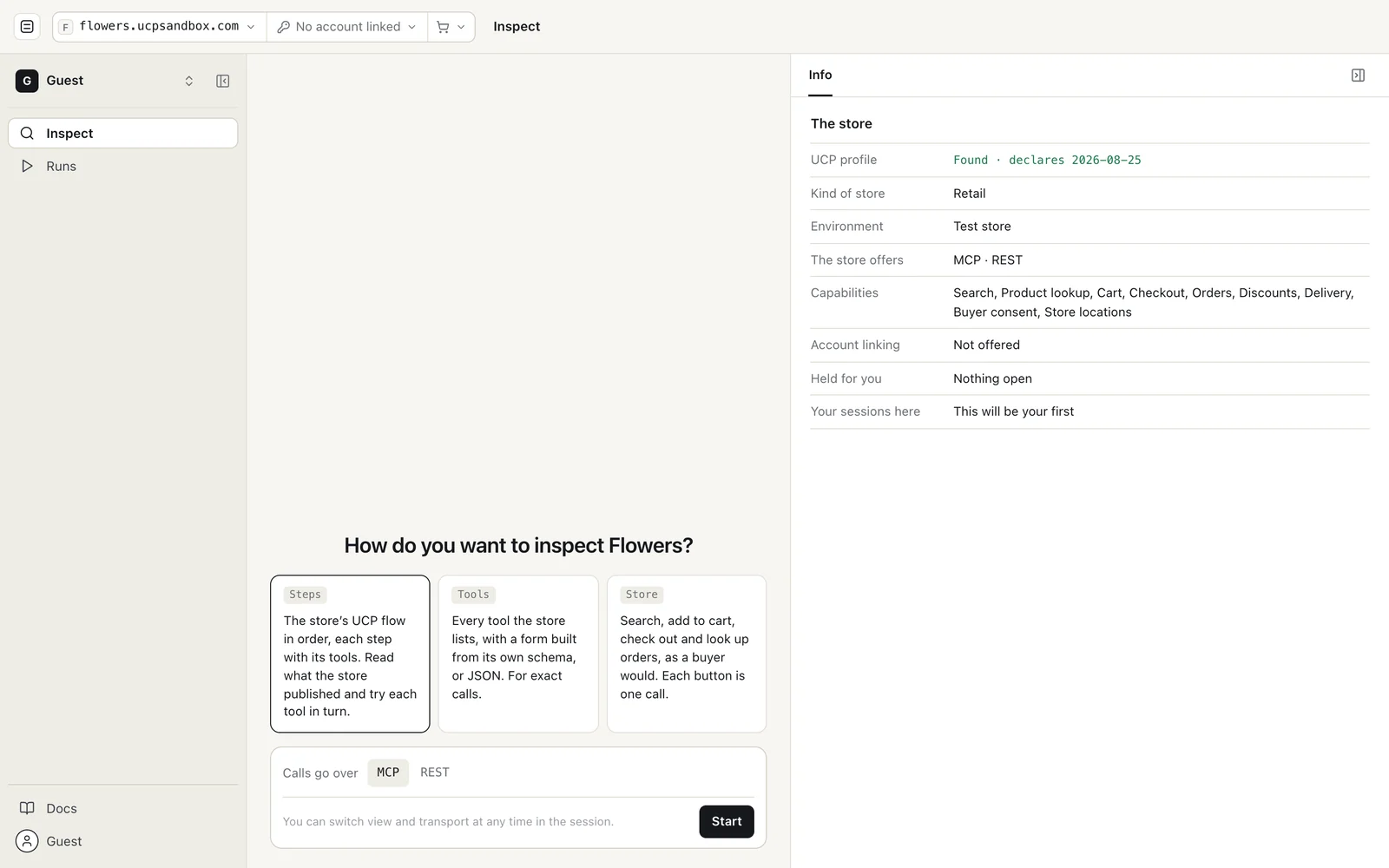This screenshot has height=868, width=1389.
Task: Click the app menu icon at top-left
Action: coord(27,27)
